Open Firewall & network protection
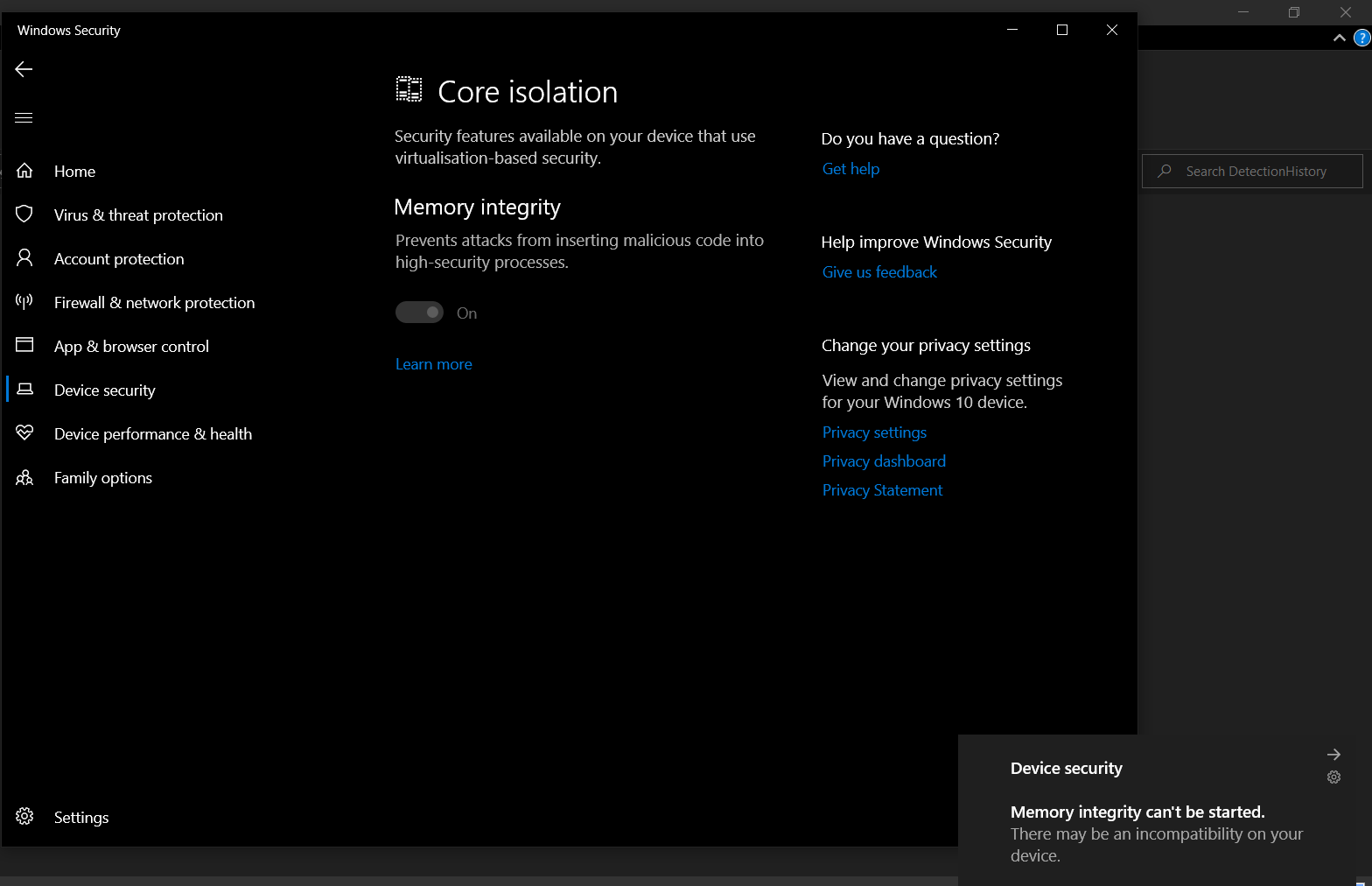The image size is (1372, 886). [154, 302]
